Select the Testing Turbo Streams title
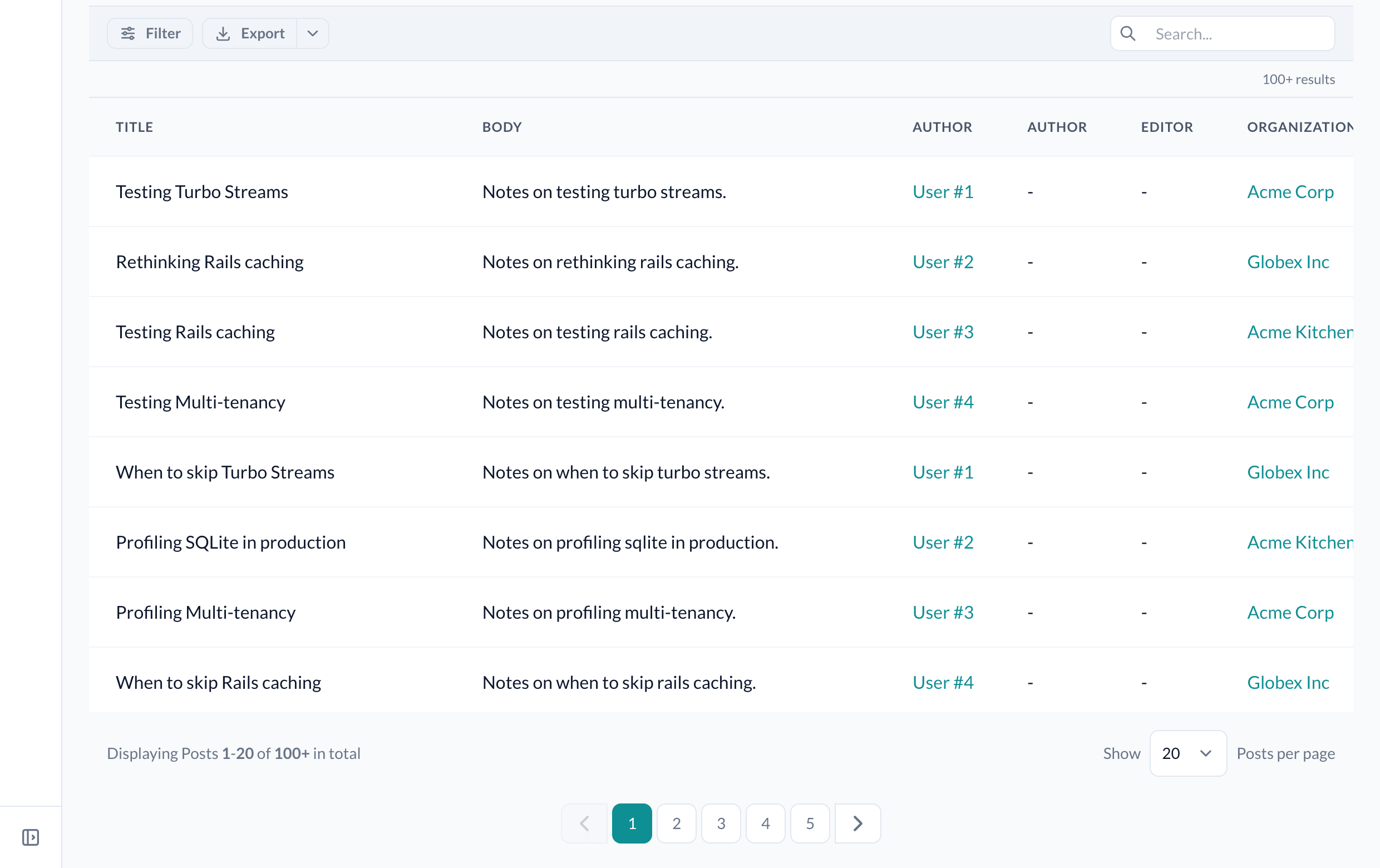The height and width of the screenshot is (868, 1380). pyautogui.click(x=202, y=191)
